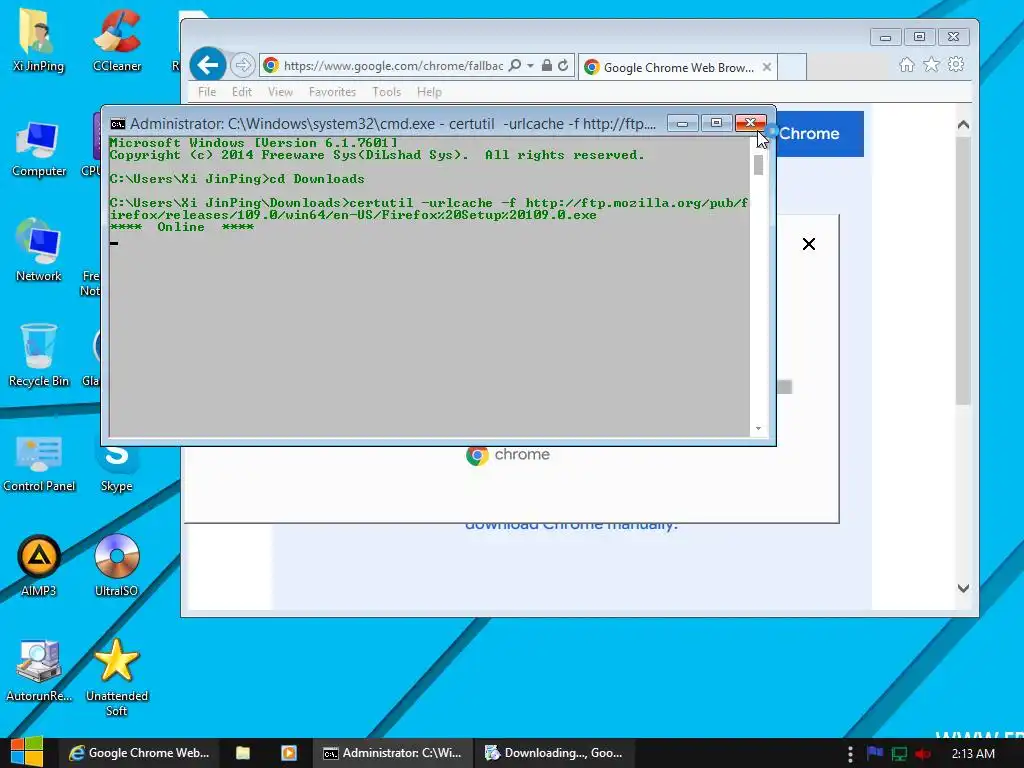Click the cmd window scrollbar thumb
This screenshot has height=768, width=1024.
758,165
